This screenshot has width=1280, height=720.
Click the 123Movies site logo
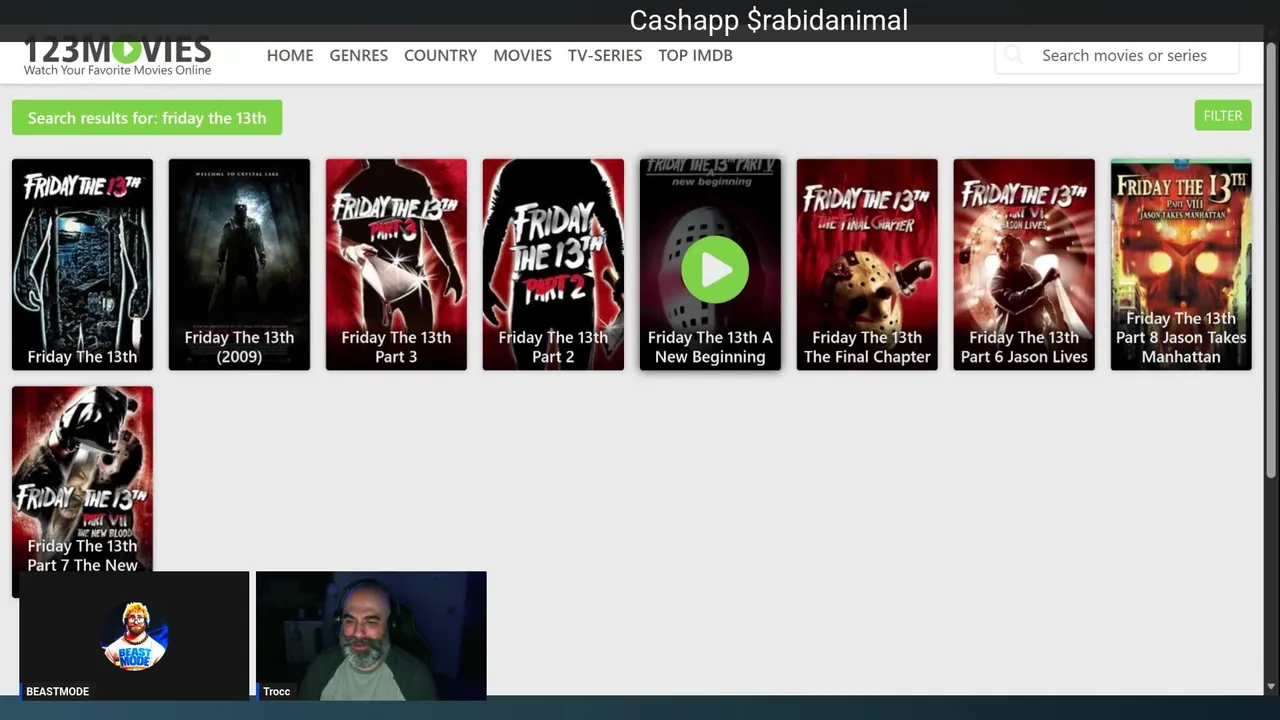point(117,56)
